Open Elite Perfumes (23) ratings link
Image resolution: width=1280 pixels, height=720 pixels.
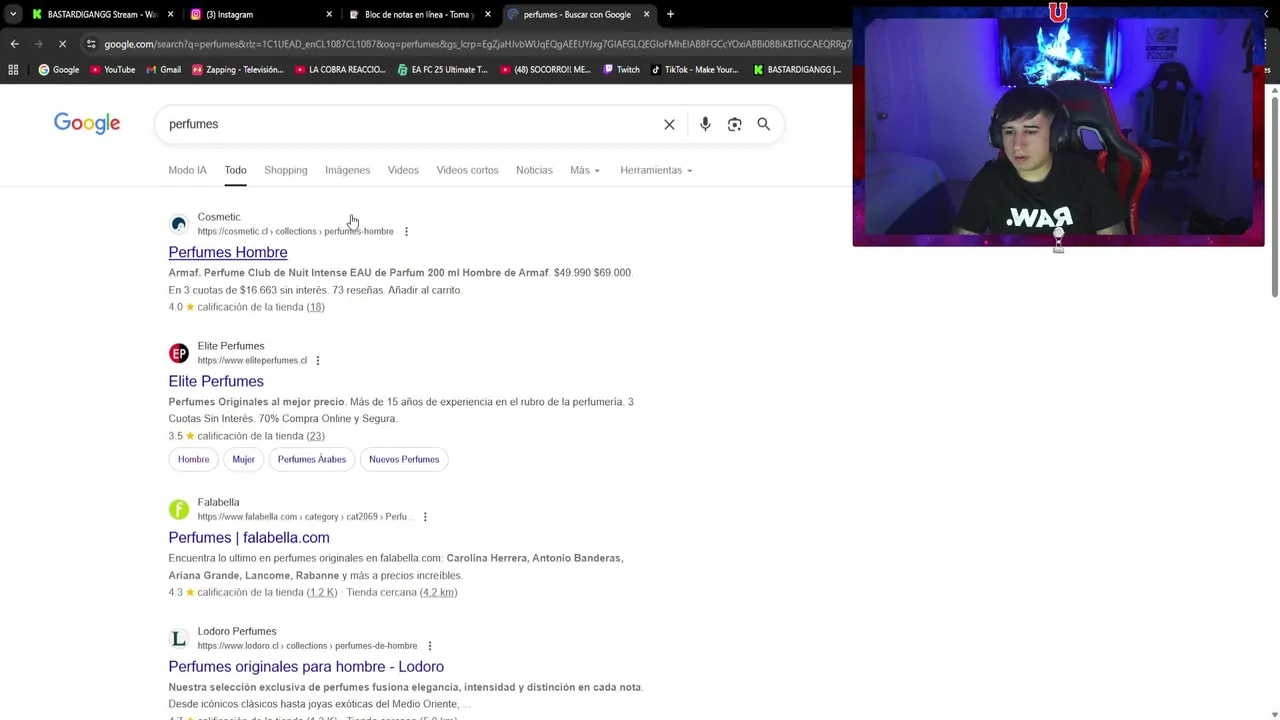[315, 436]
